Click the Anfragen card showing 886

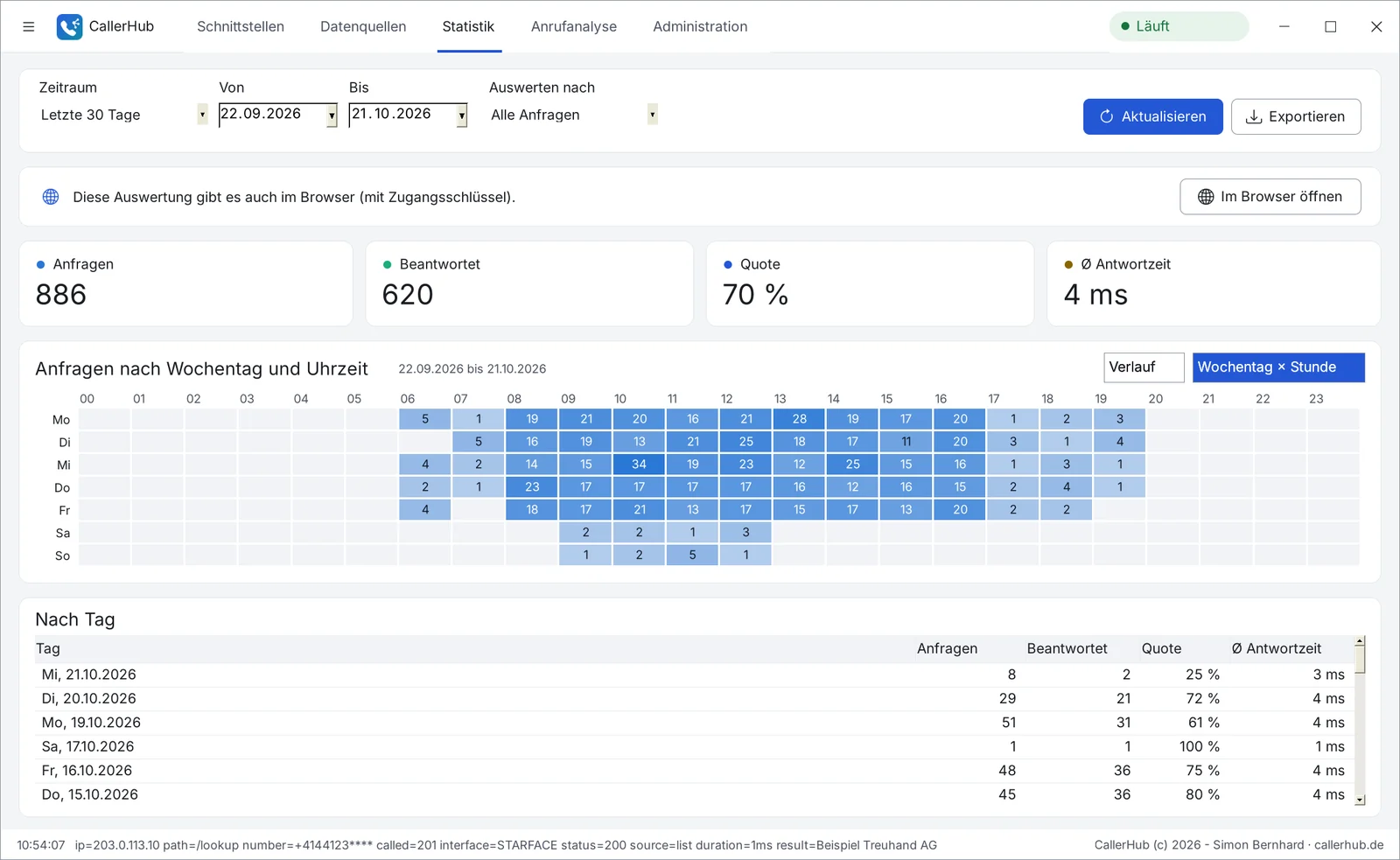185,283
